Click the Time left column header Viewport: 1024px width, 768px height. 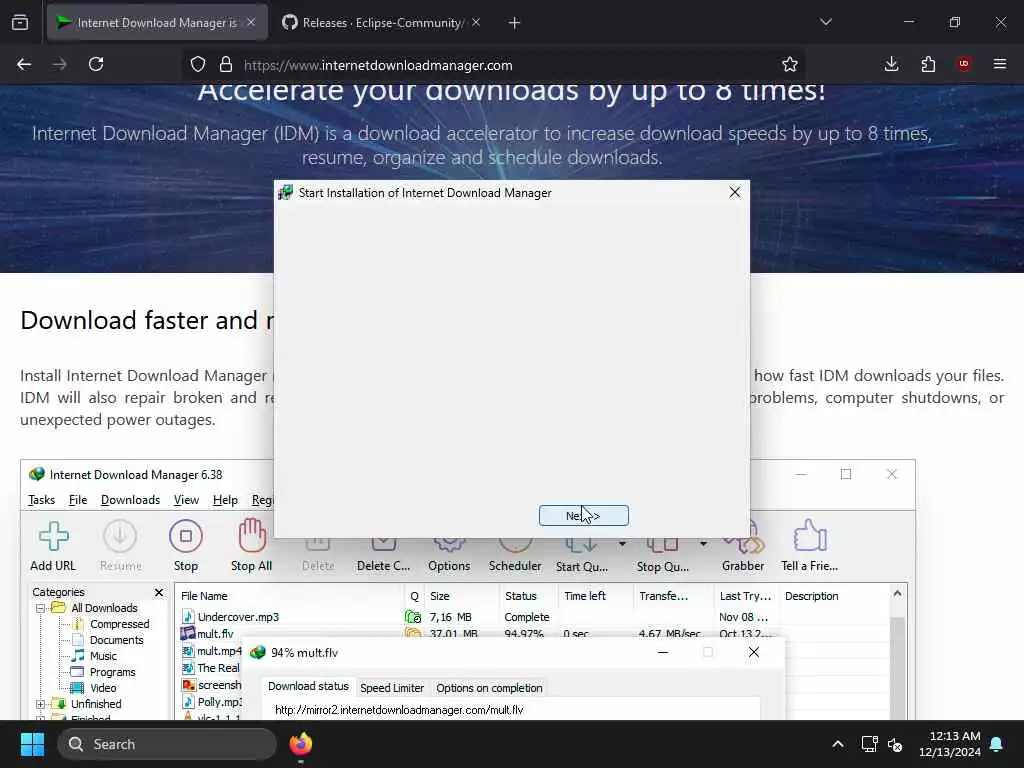595,596
